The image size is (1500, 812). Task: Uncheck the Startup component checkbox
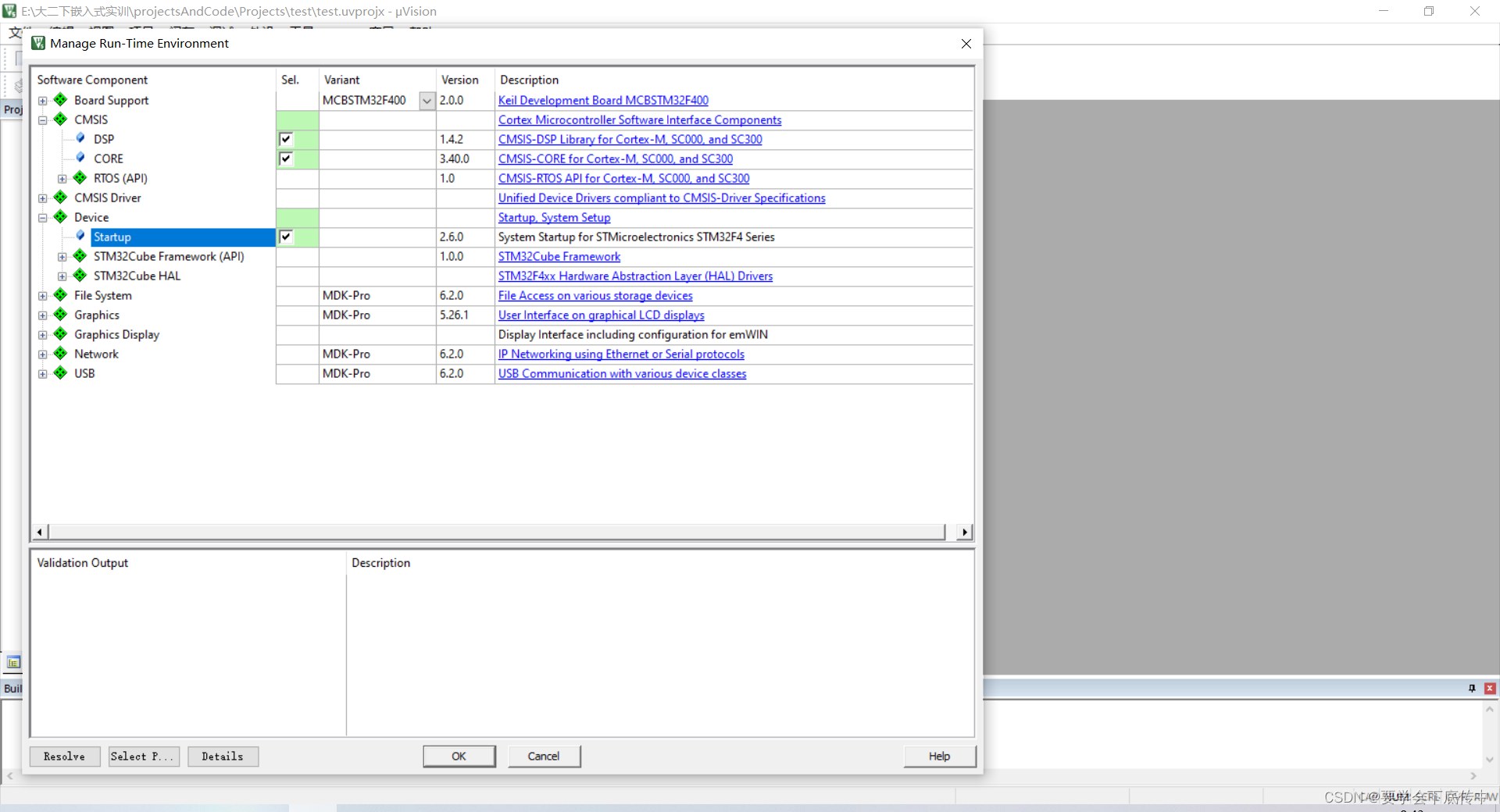286,237
